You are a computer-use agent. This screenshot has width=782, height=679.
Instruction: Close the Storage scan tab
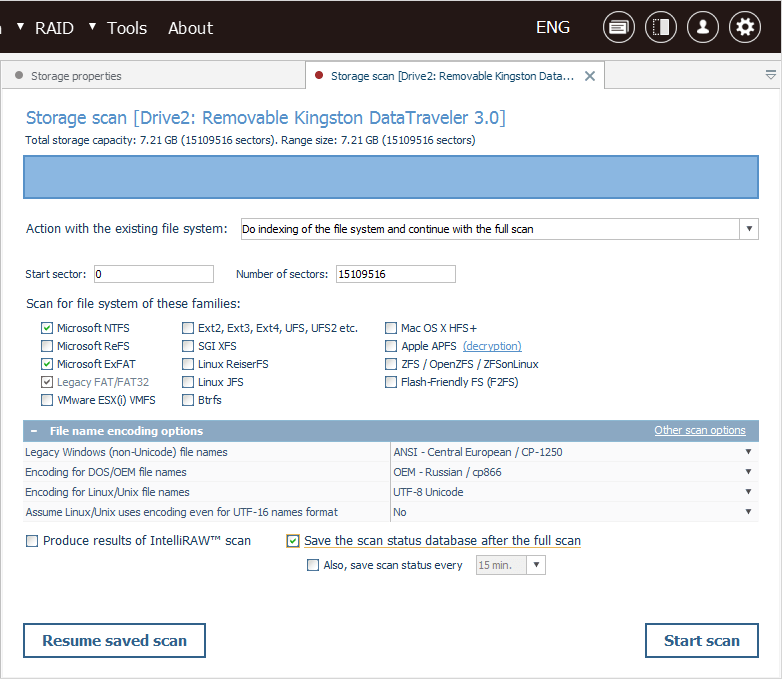(x=589, y=76)
